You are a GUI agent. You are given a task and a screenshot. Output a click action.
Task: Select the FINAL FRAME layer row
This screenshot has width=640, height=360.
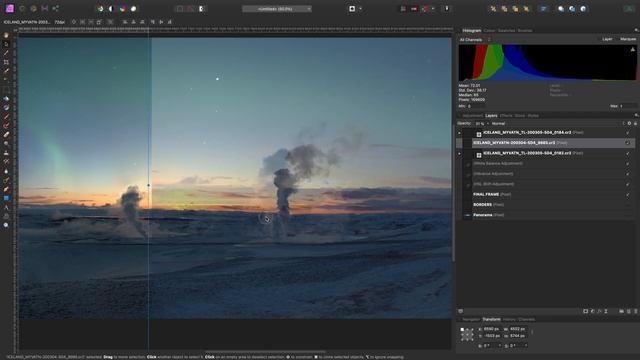click(545, 195)
